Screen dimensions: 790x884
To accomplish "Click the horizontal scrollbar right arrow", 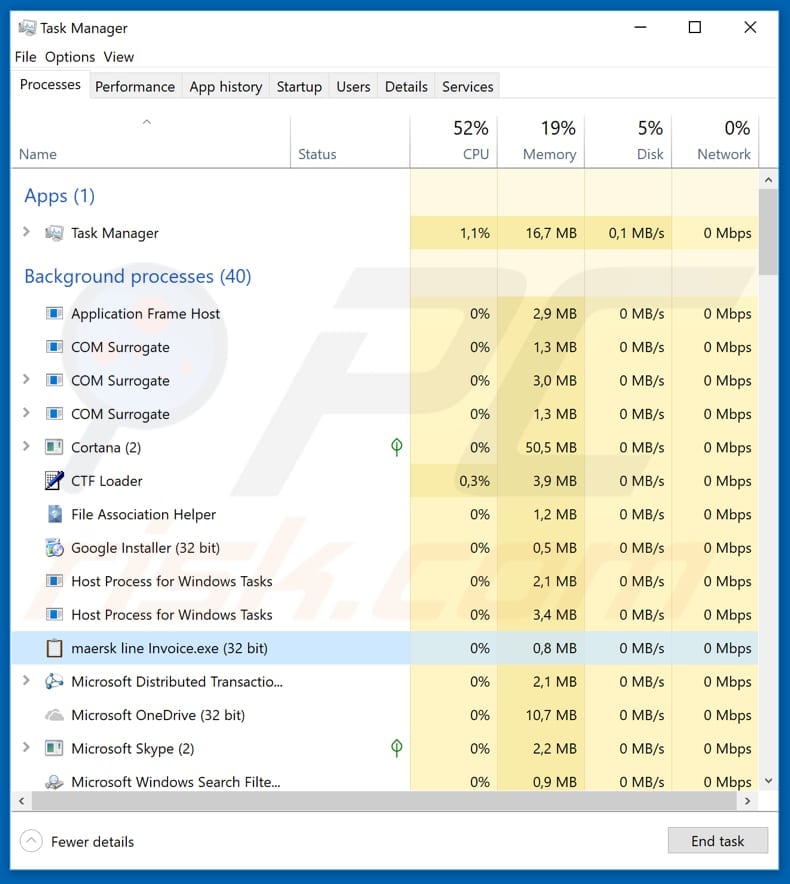I will click(748, 801).
